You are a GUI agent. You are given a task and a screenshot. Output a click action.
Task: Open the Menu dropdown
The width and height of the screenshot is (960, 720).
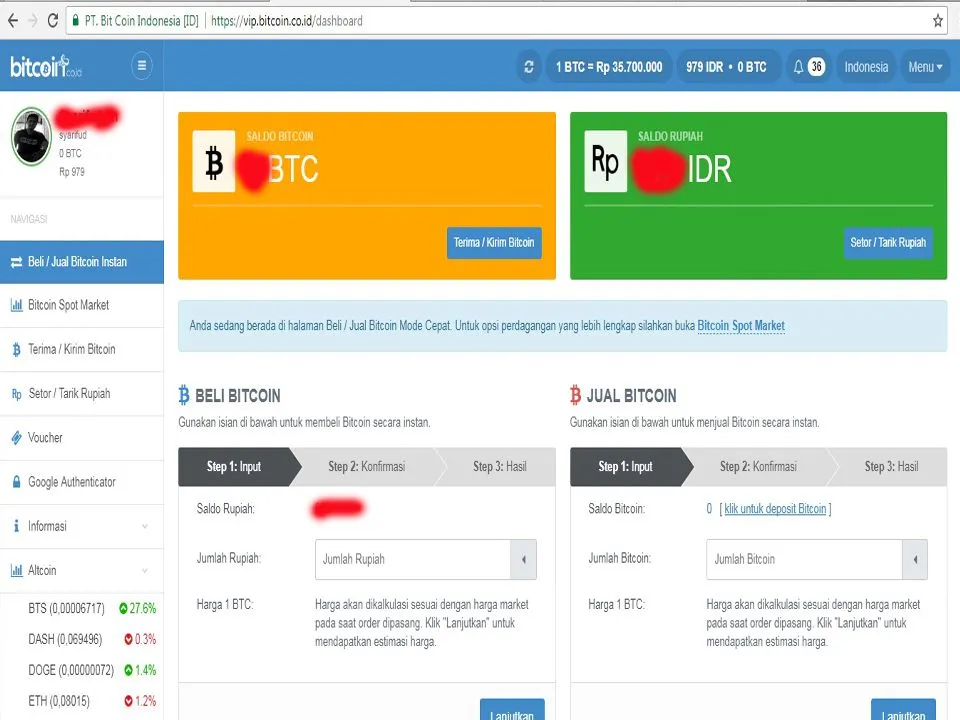(x=924, y=67)
